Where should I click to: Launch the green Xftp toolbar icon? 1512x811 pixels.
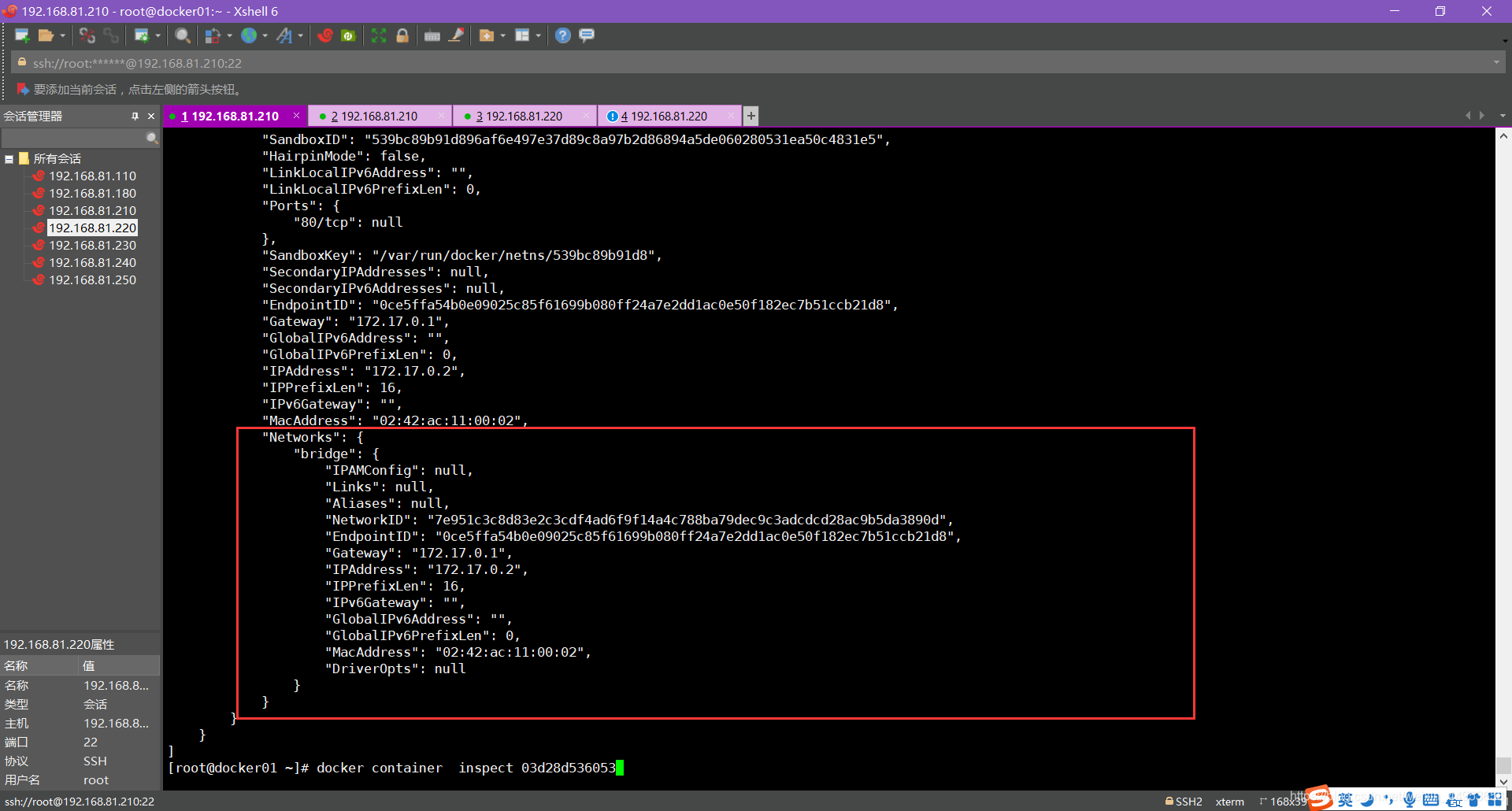pos(348,35)
